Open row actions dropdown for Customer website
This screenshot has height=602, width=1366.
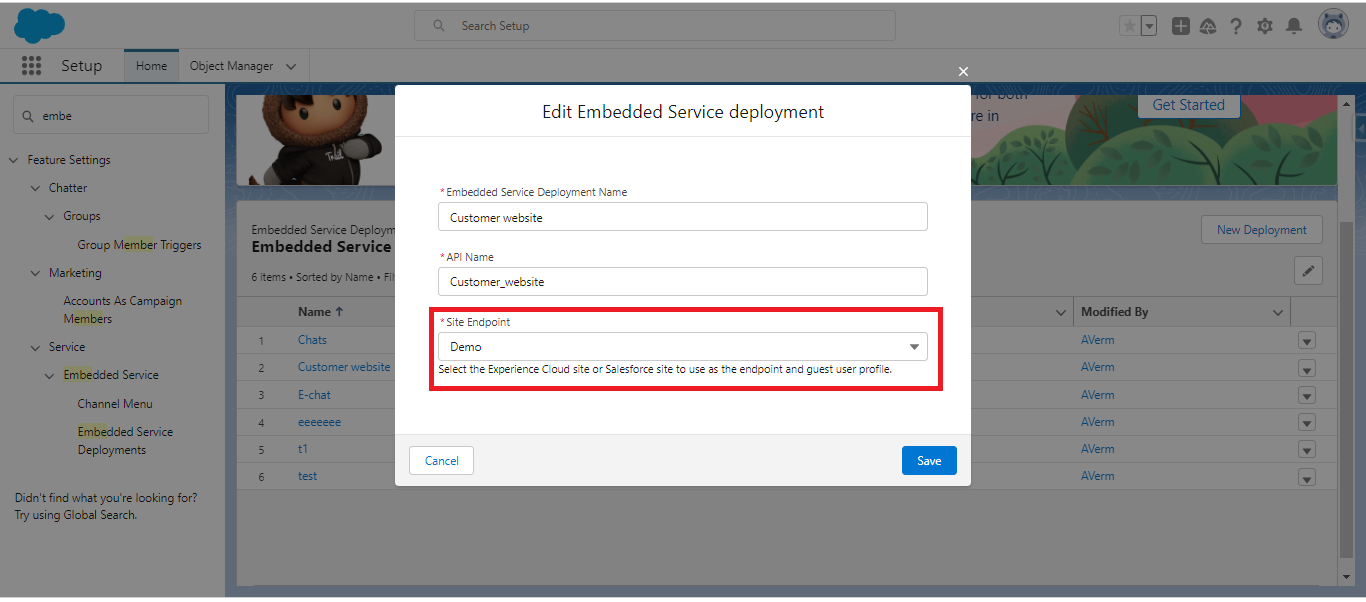(1306, 368)
